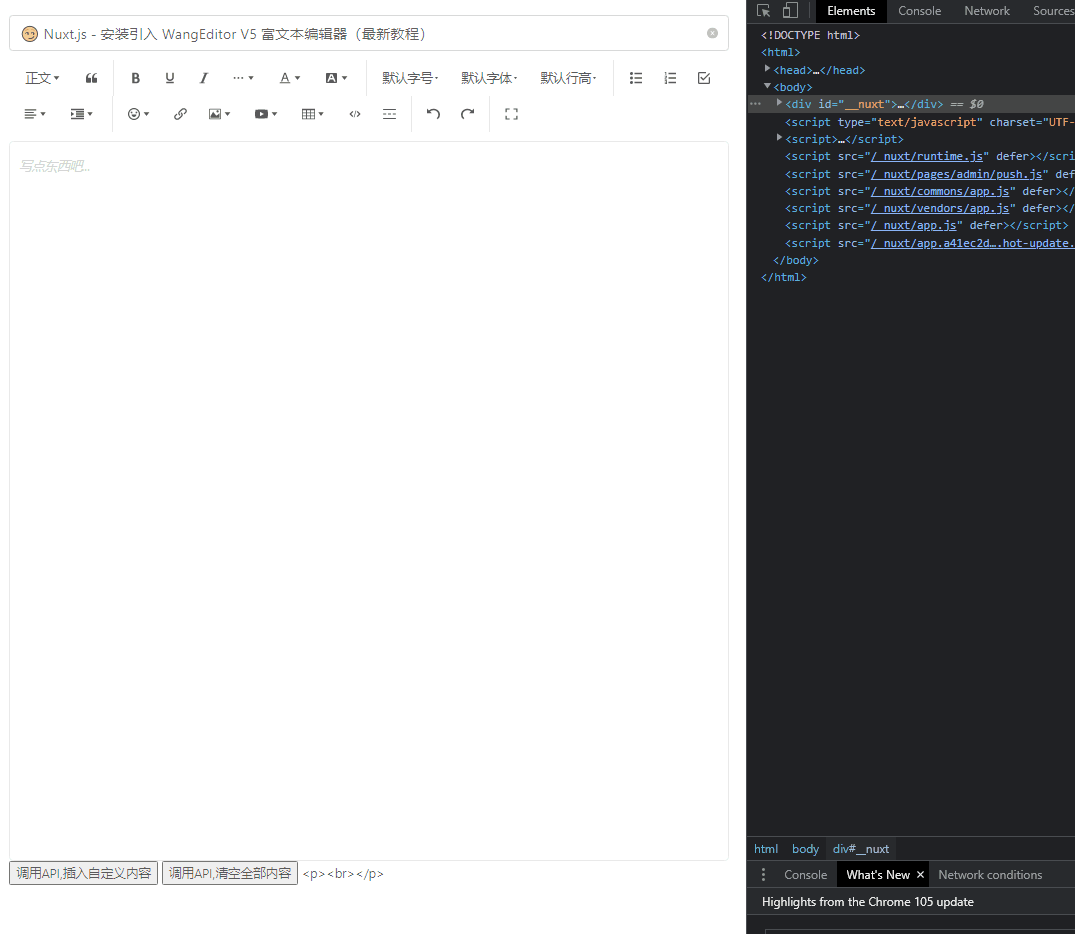The width and height of the screenshot is (1075, 934).
Task: Switch to the Elements tab
Action: click(x=851, y=11)
